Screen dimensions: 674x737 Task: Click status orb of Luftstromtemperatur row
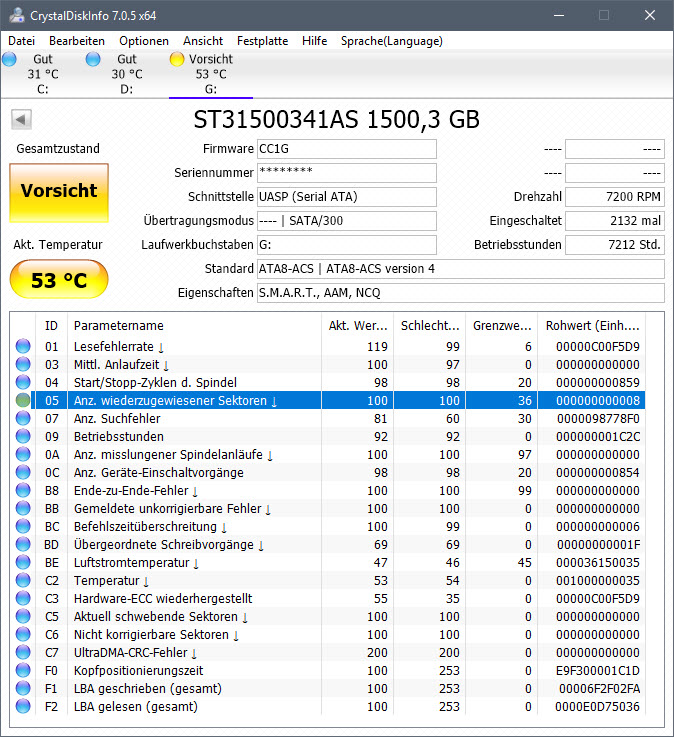click(x=23, y=562)
